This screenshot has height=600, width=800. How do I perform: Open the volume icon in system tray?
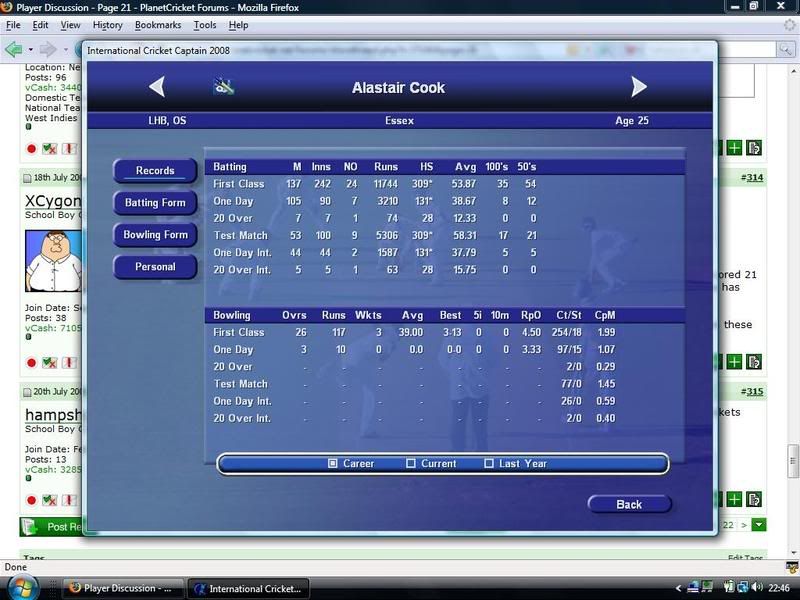point(757,587)
